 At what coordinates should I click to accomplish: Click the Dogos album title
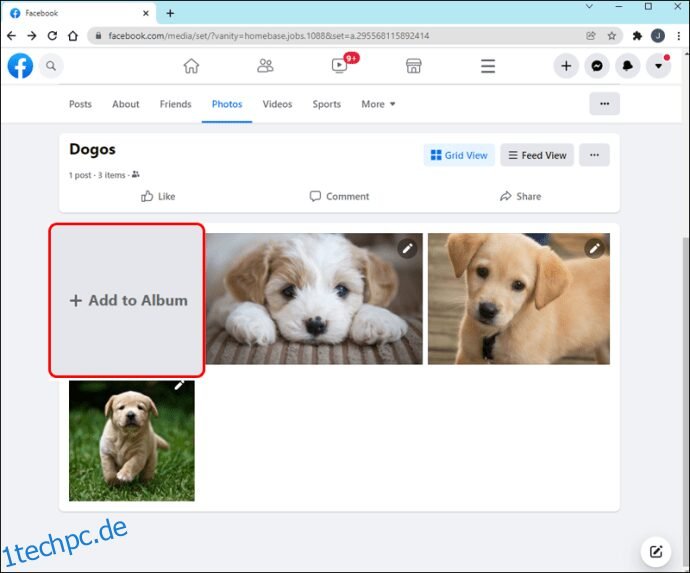92,149
